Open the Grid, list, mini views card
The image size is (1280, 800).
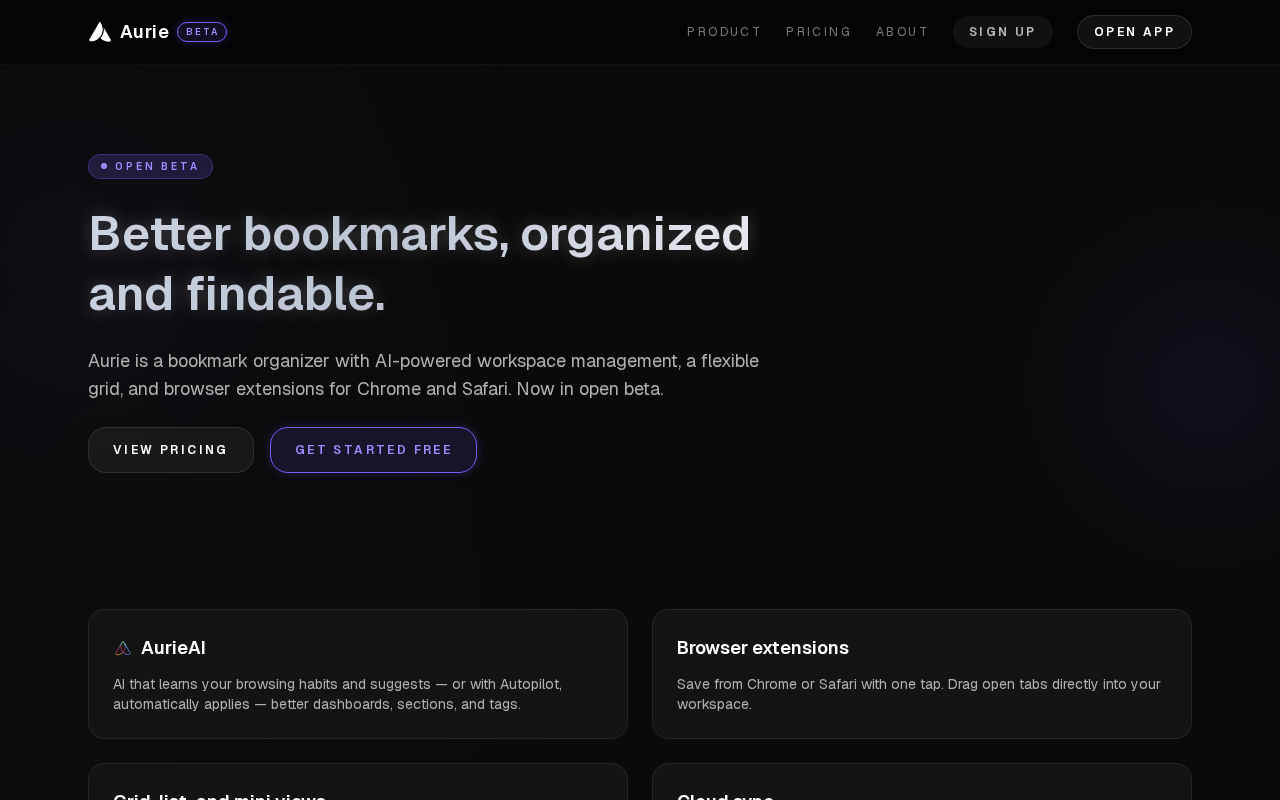pos(357,784)
